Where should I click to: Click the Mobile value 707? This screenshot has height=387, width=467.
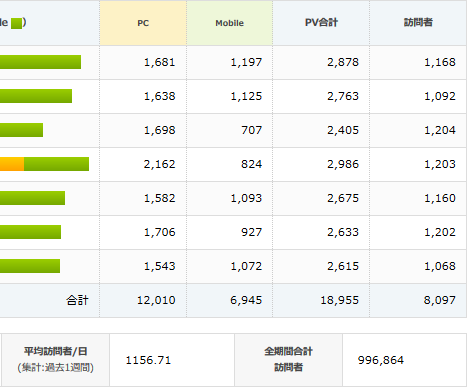click(252, 130)
